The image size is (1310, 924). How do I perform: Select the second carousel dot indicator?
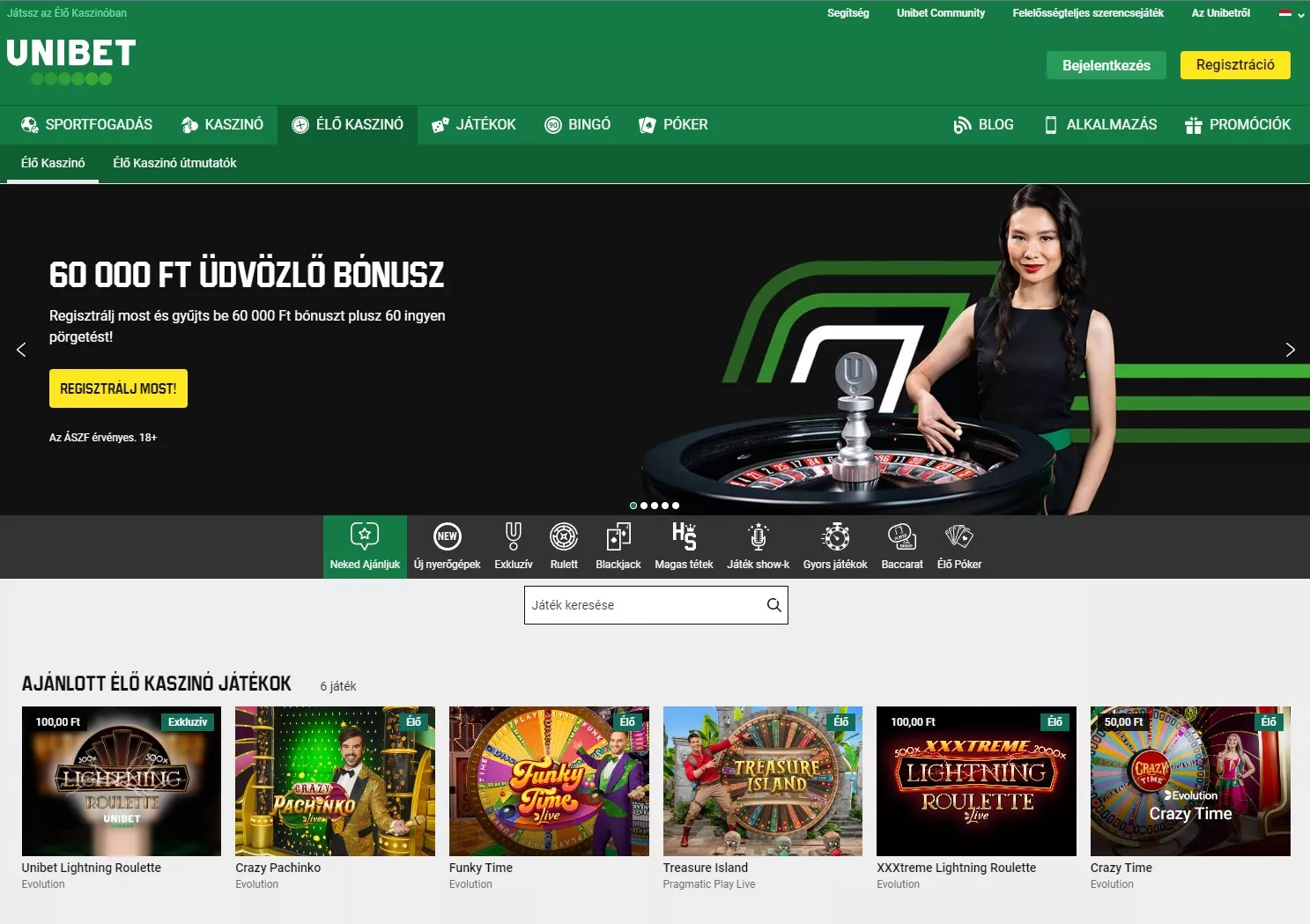(x=643, y=506)
